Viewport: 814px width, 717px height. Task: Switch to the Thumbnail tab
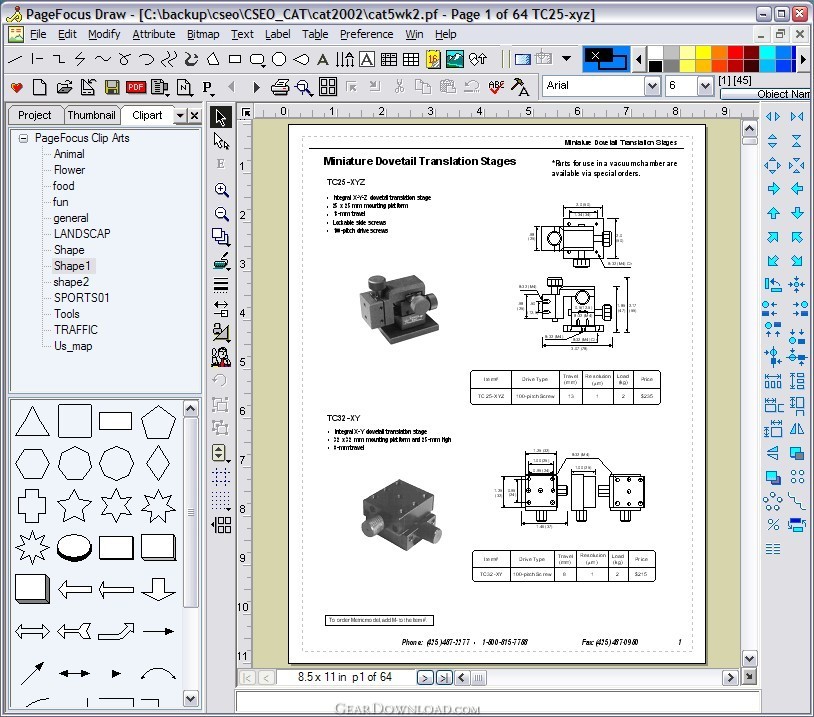pyautogui.click(x=91, y=115)
